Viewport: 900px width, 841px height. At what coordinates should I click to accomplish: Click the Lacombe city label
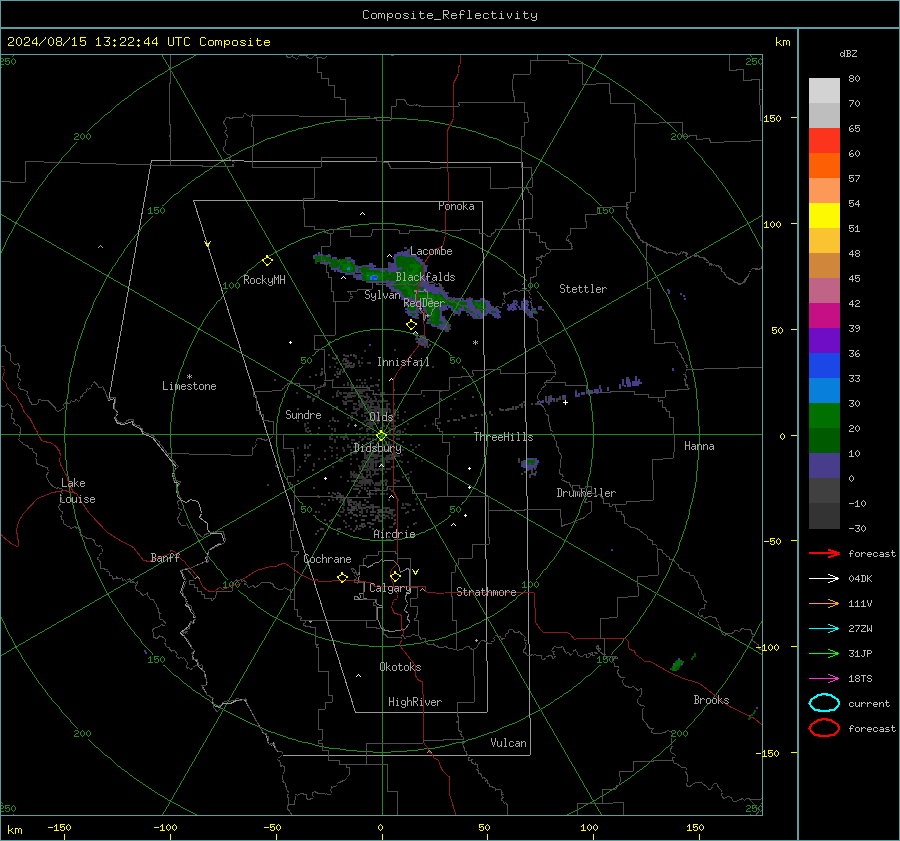[431, 251]
